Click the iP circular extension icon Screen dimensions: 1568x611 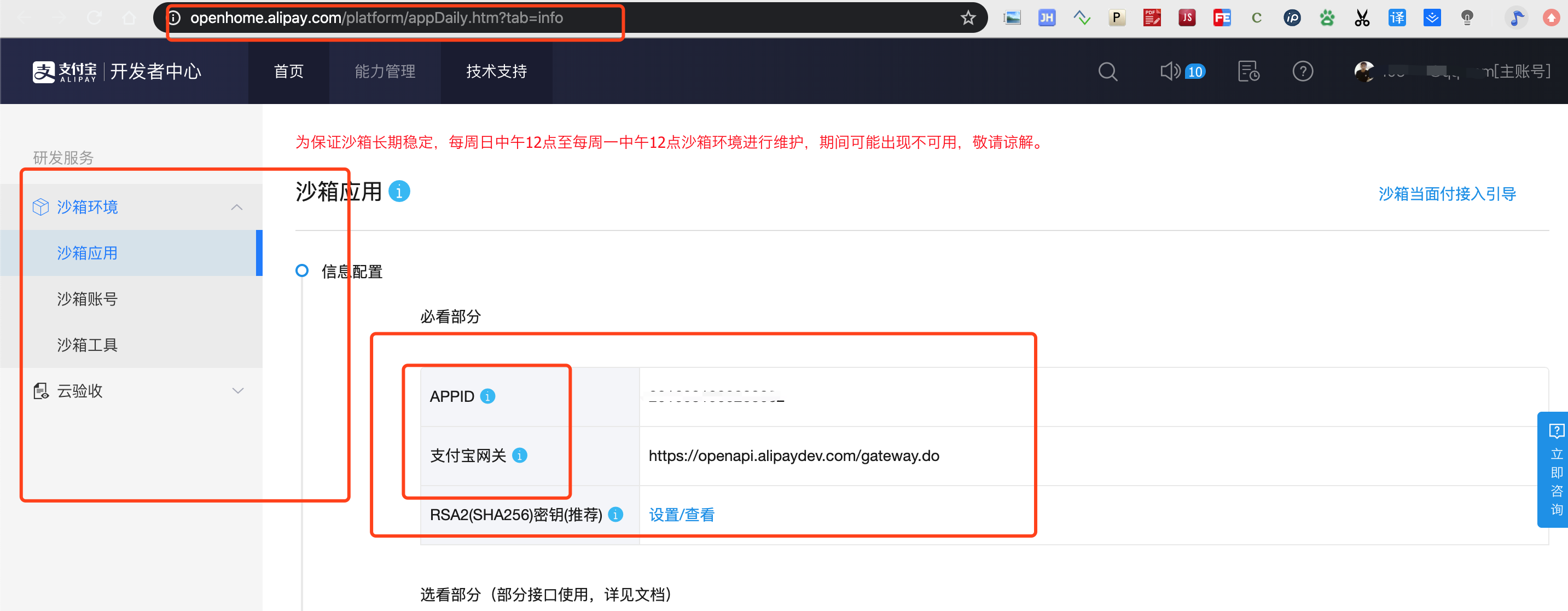[x=1292, y=18]
